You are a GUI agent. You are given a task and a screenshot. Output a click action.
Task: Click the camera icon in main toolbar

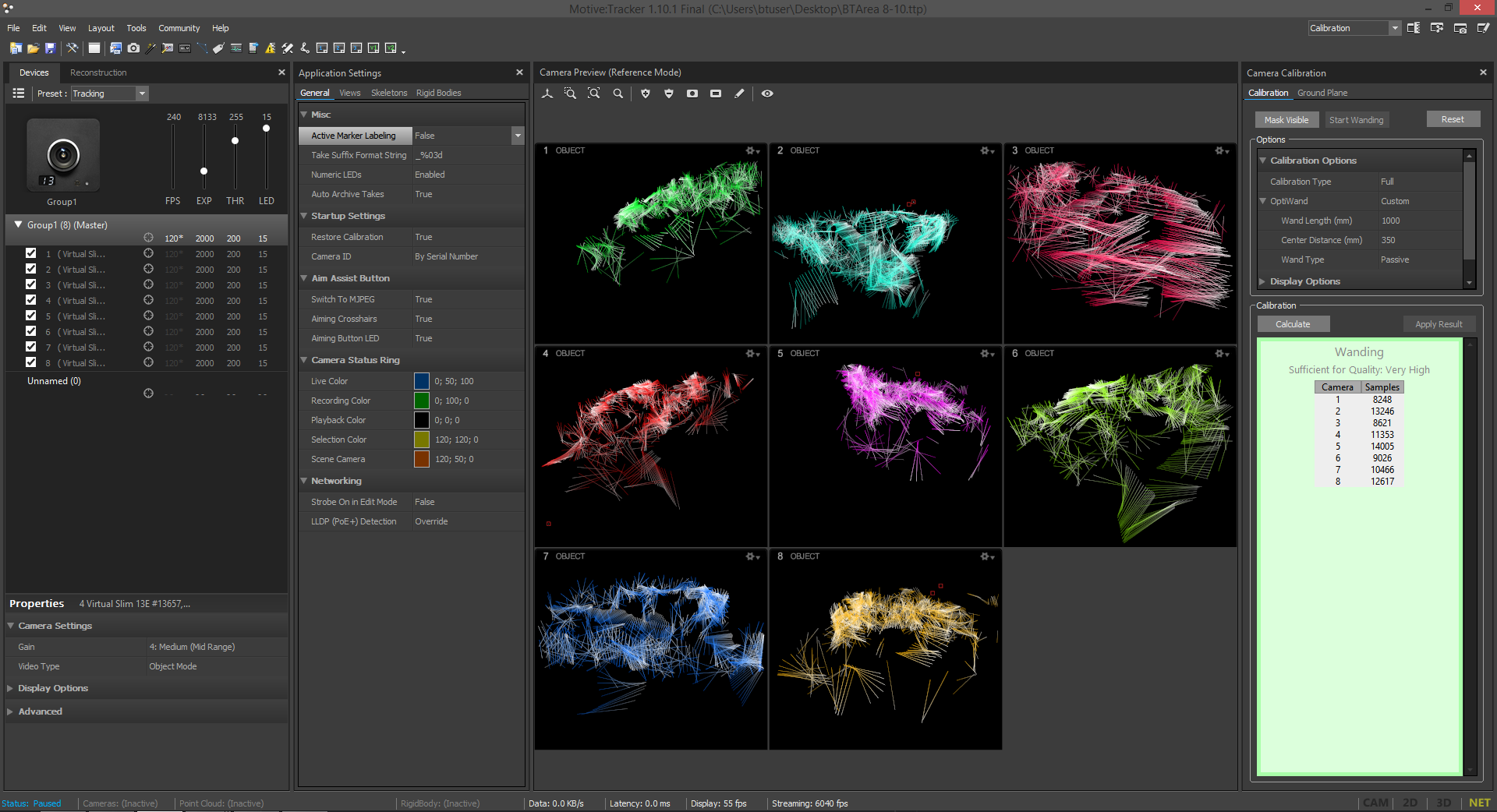click(133, 48)
